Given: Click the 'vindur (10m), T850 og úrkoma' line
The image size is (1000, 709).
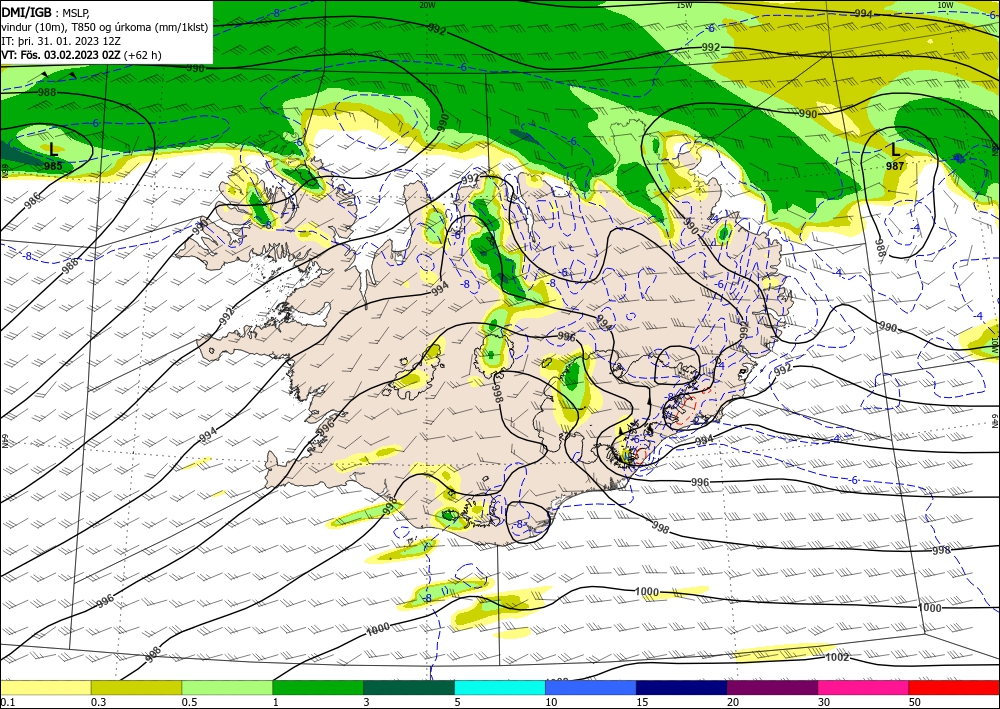Looking at the screenshot, I should pyautogui.click(x=105, y=26).
